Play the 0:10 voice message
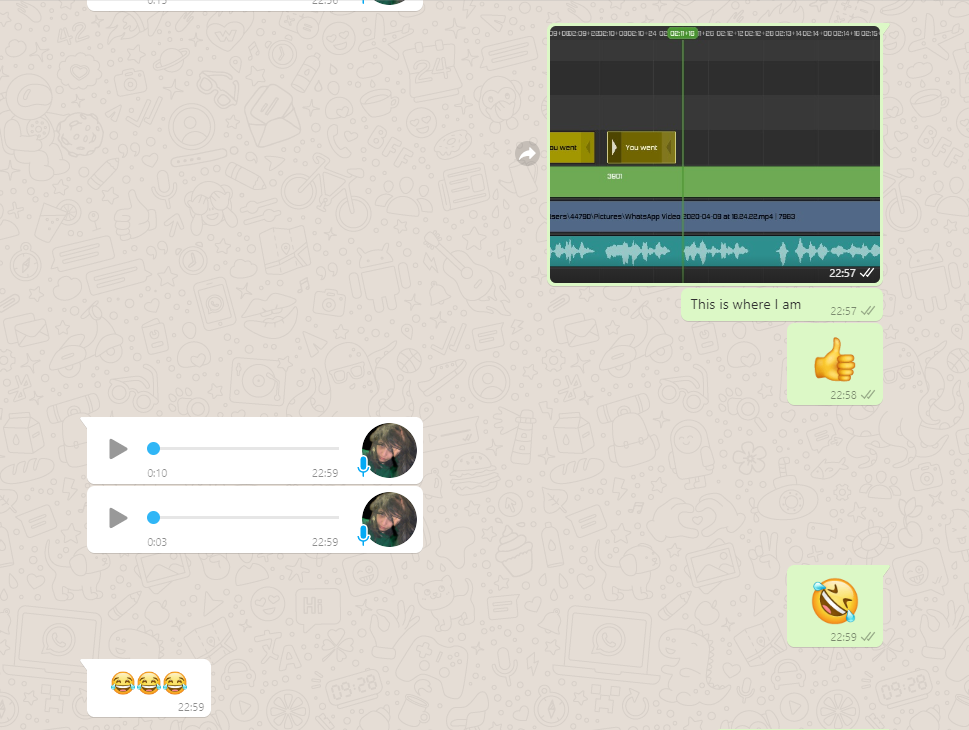 (118, 449)
